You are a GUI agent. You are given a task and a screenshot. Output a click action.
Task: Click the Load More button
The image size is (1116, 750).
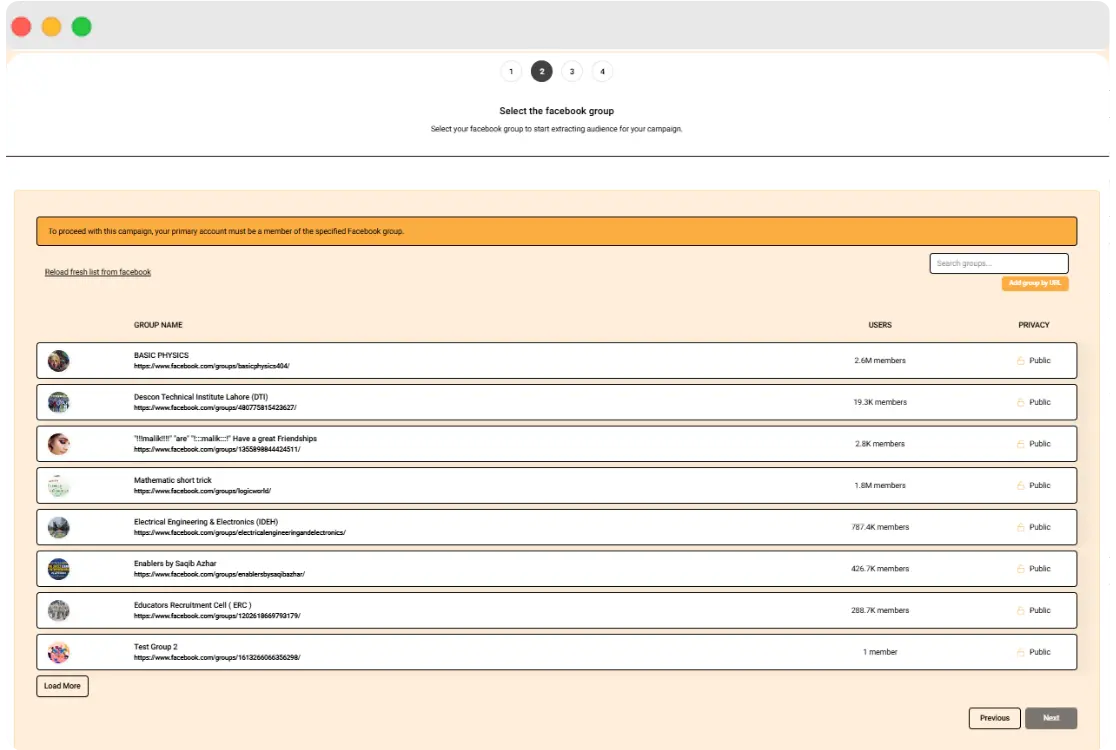coord(63,686)
